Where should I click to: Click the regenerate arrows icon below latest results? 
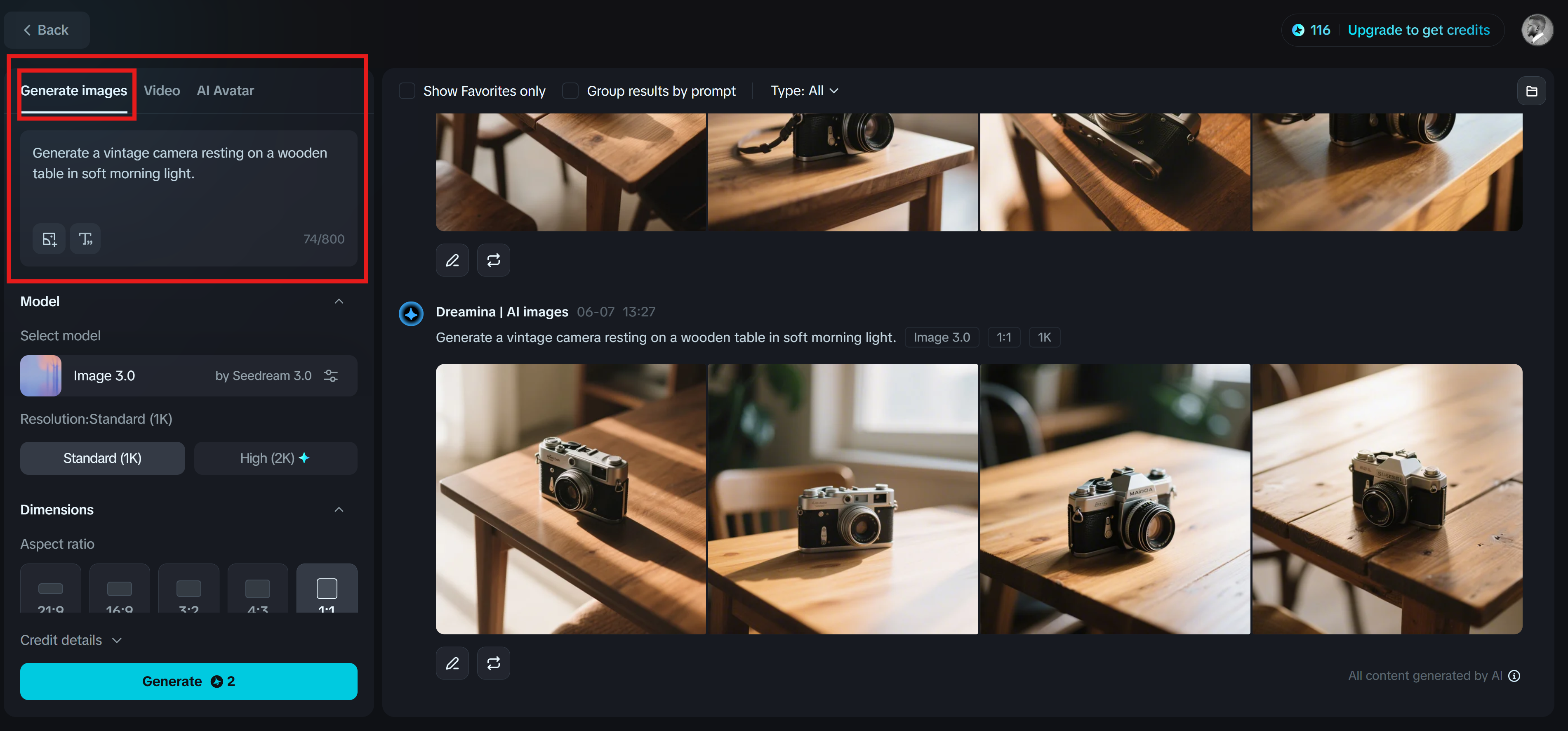tap(493, 663)
